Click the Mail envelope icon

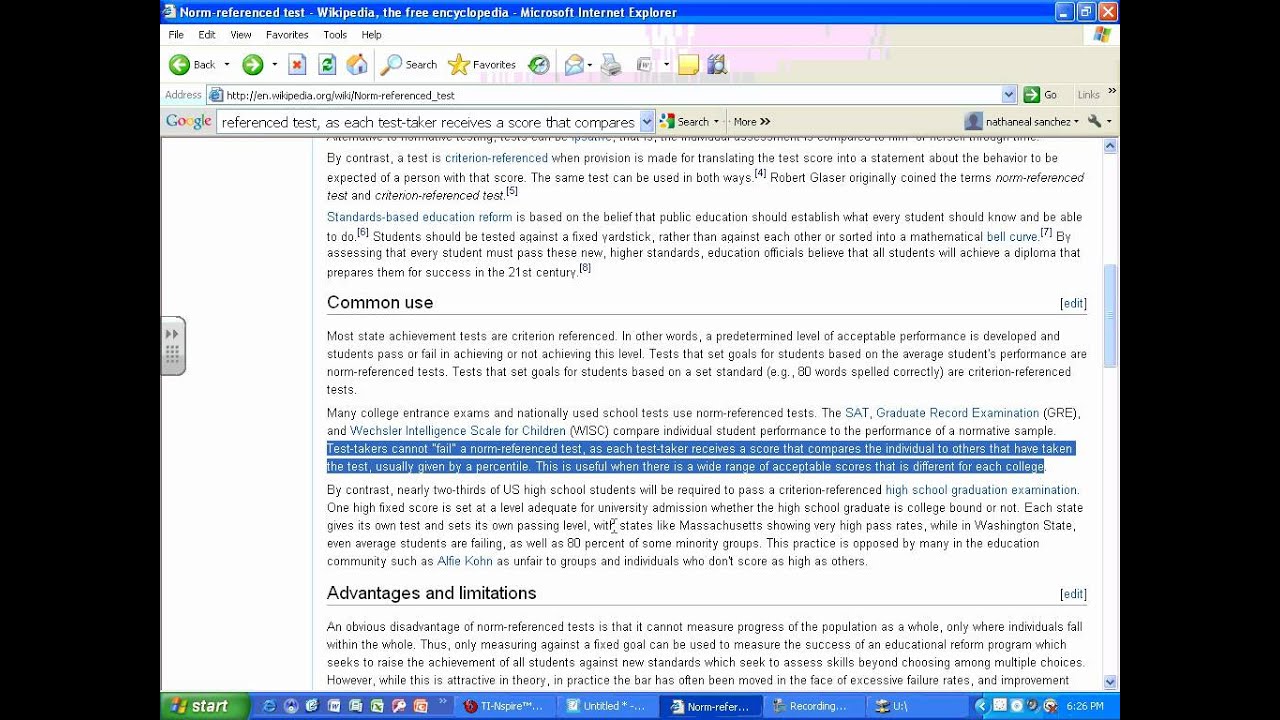point(574,65)
